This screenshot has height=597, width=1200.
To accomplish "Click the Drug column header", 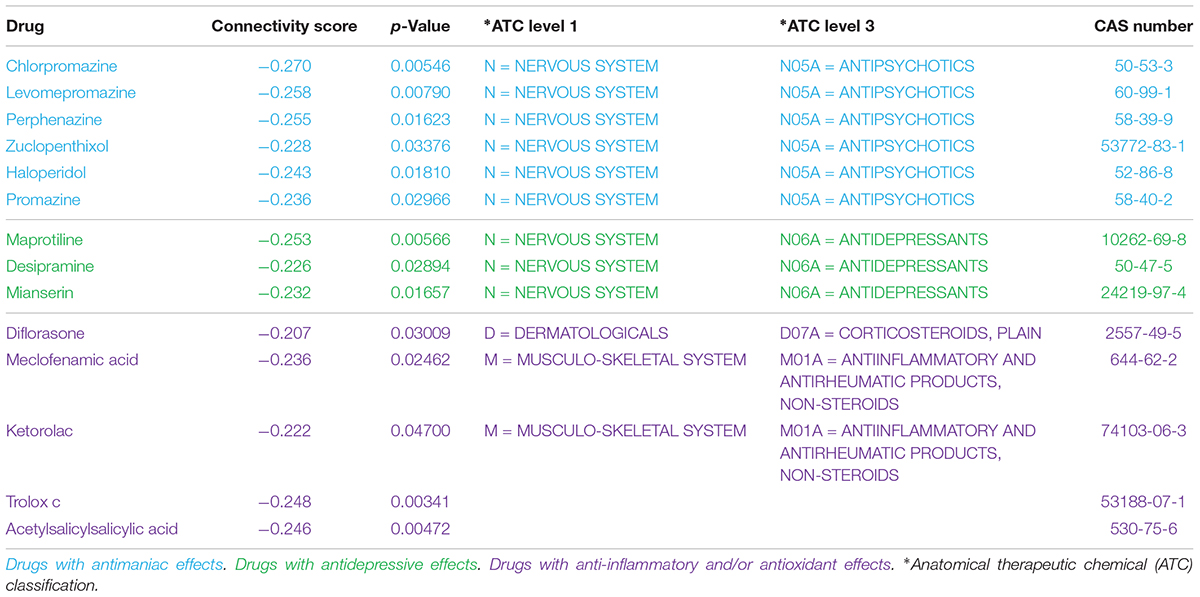I will pyautogui.click(x=23, y=26).
